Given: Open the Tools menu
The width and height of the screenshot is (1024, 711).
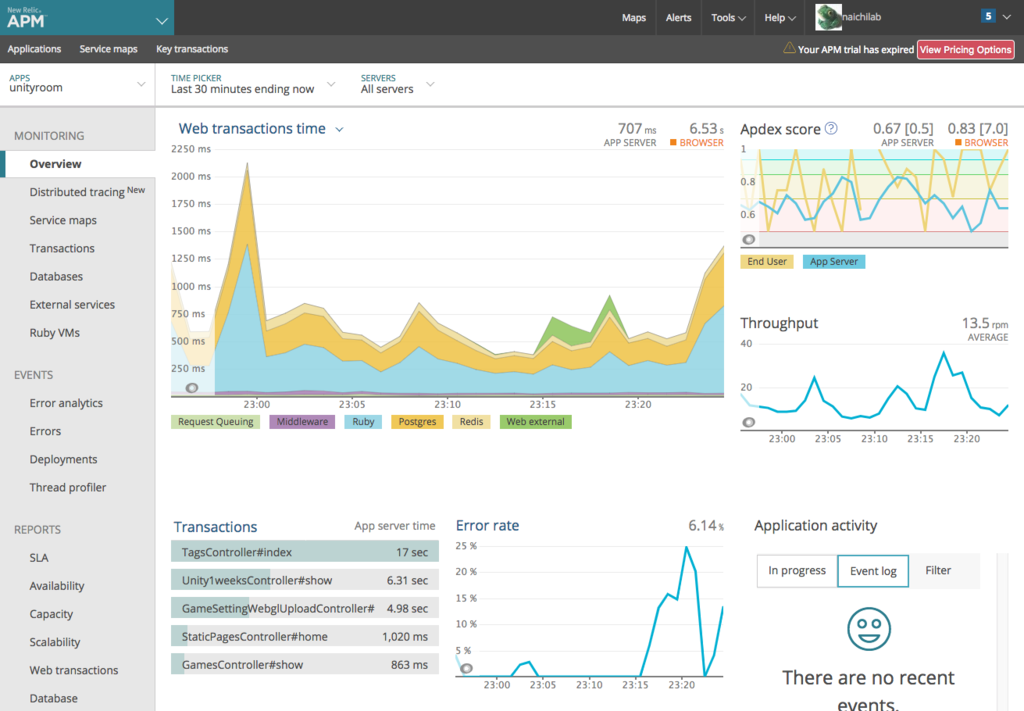Looking at the screenshot, I should click(x=728, y=18).
